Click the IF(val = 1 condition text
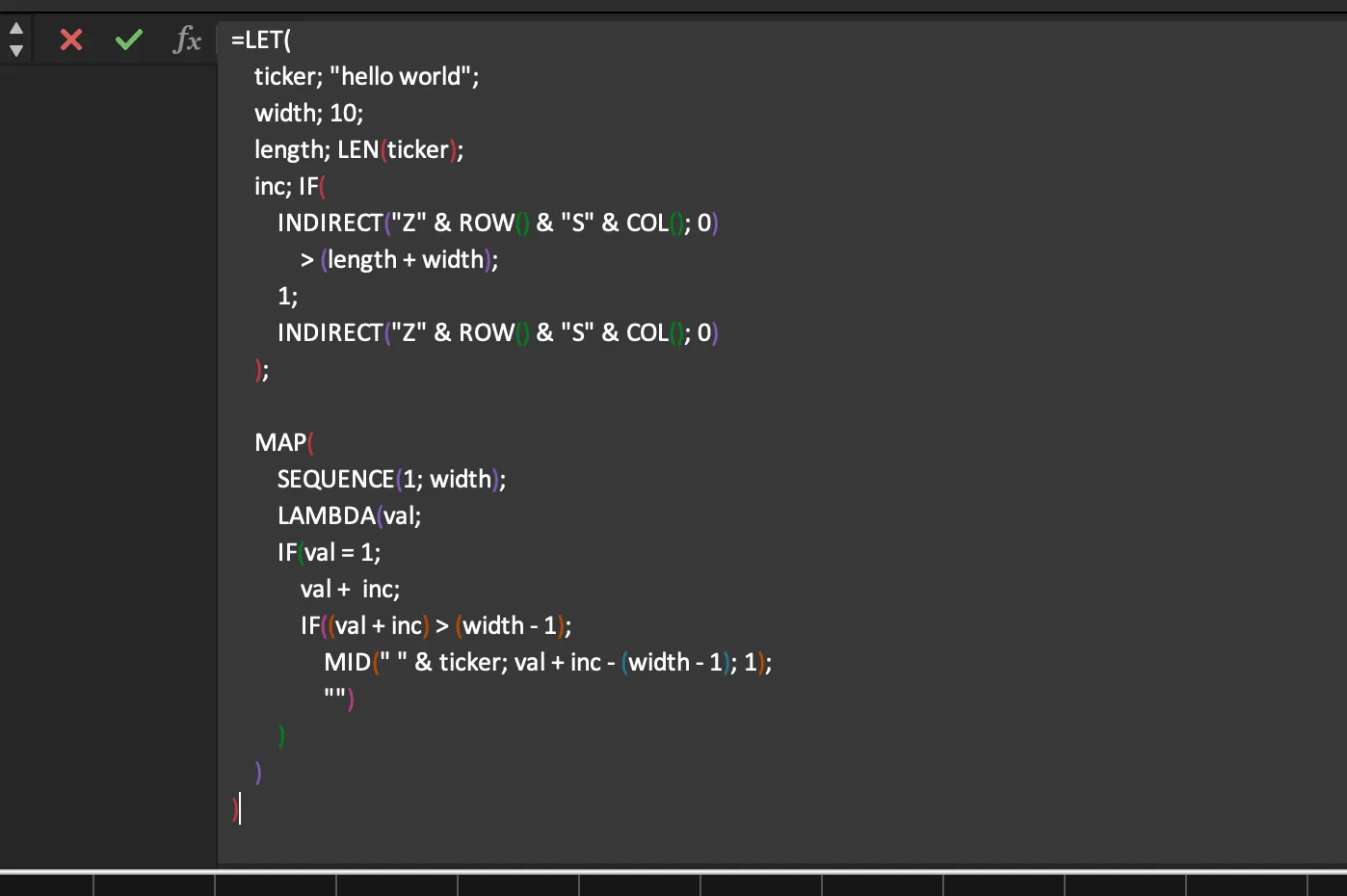The width and height of the screenshot is (1347, 896). click(x=318, y=552)
